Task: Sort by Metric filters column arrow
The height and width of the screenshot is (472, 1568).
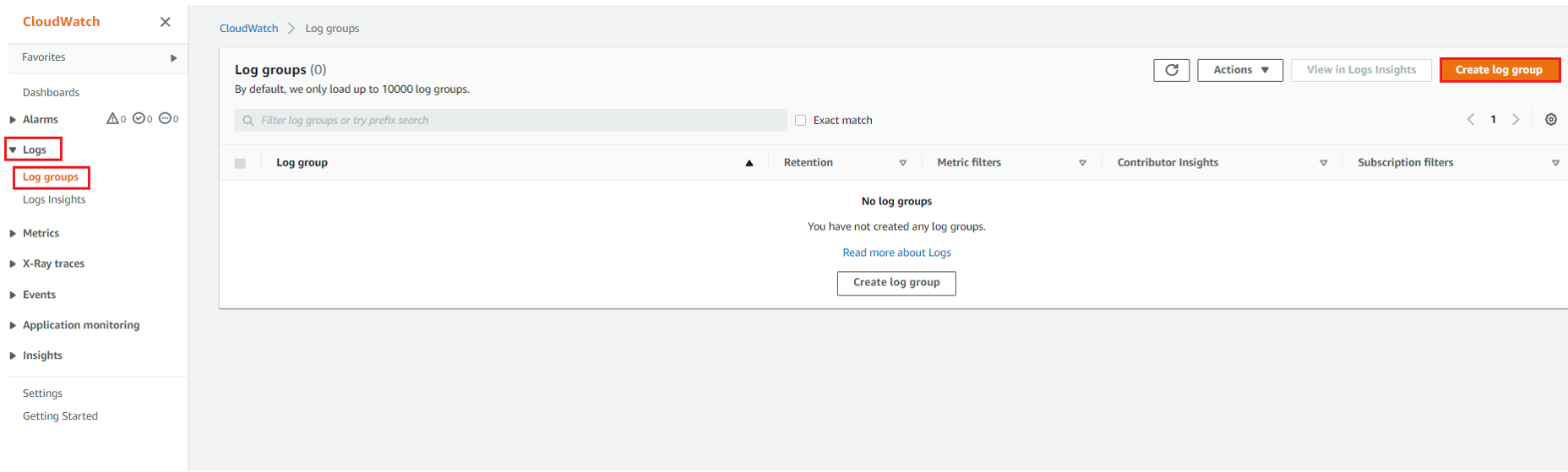Action: (1083, 163)
